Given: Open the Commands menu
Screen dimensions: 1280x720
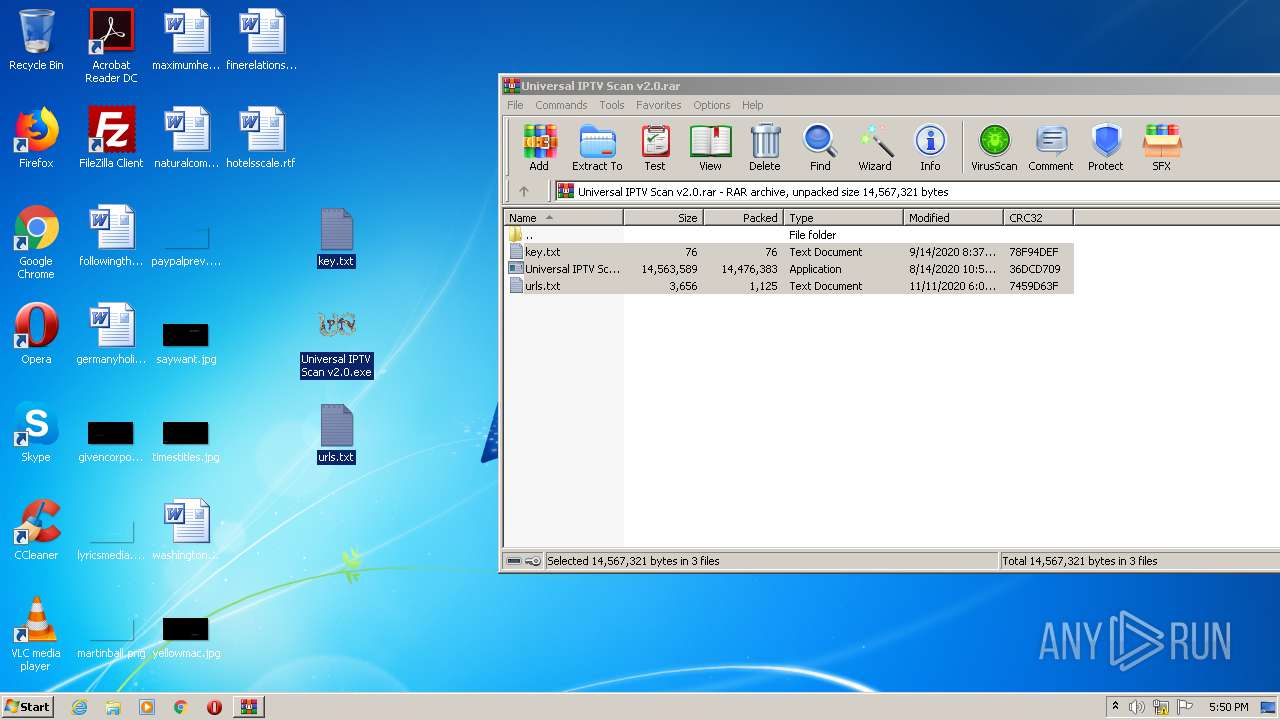Looking at the screenshot, I should [561, 105].
